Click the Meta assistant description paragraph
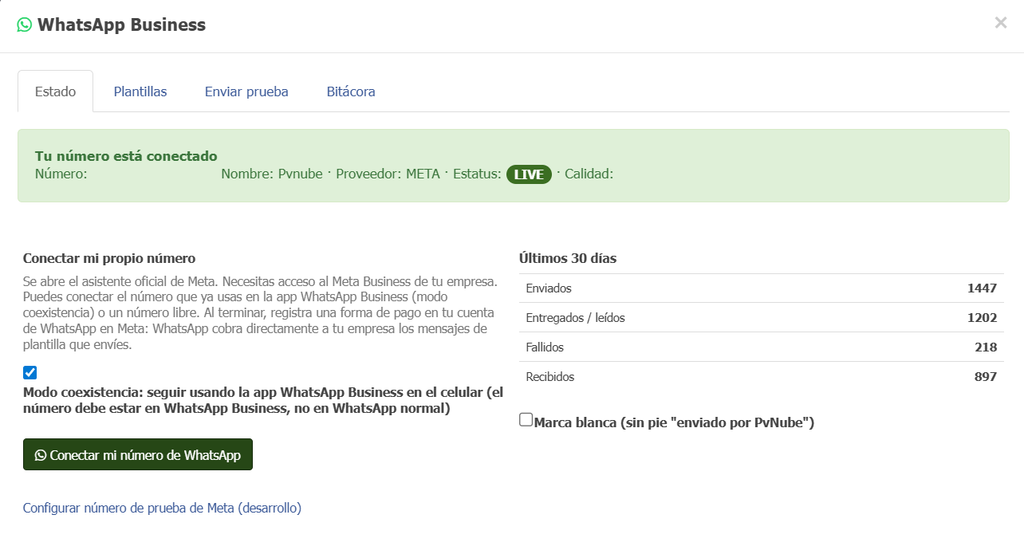1024x553 pixels. (260, 313)
